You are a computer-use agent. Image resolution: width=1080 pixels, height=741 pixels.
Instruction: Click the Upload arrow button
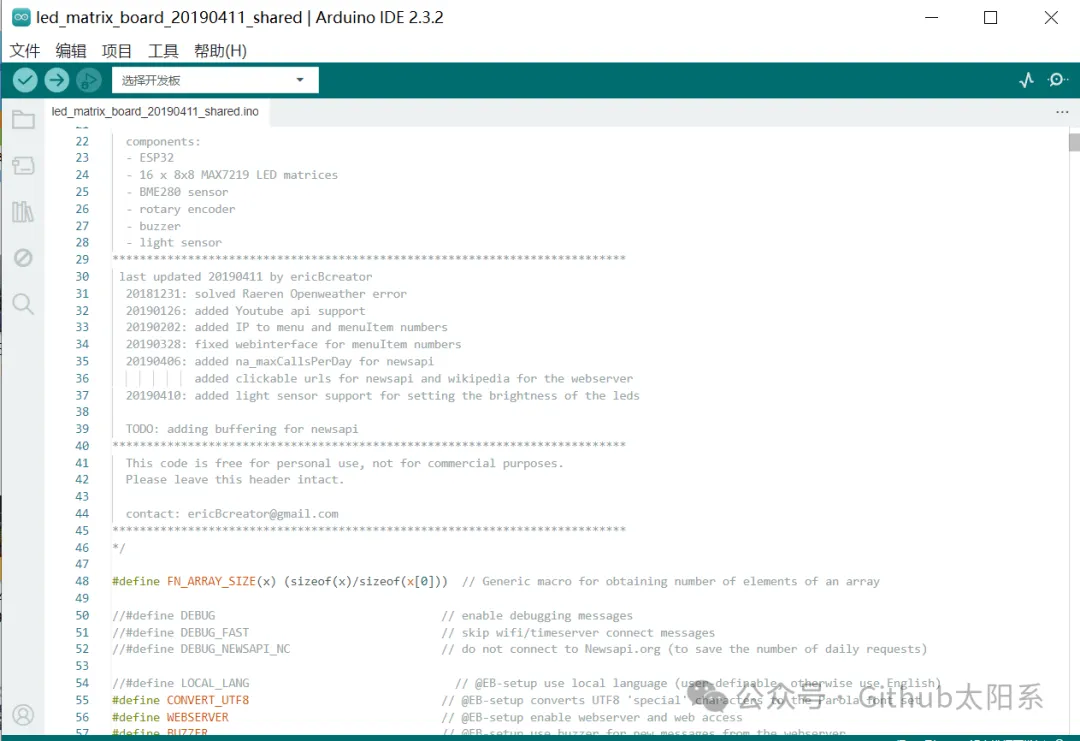[x=57, y=81]
